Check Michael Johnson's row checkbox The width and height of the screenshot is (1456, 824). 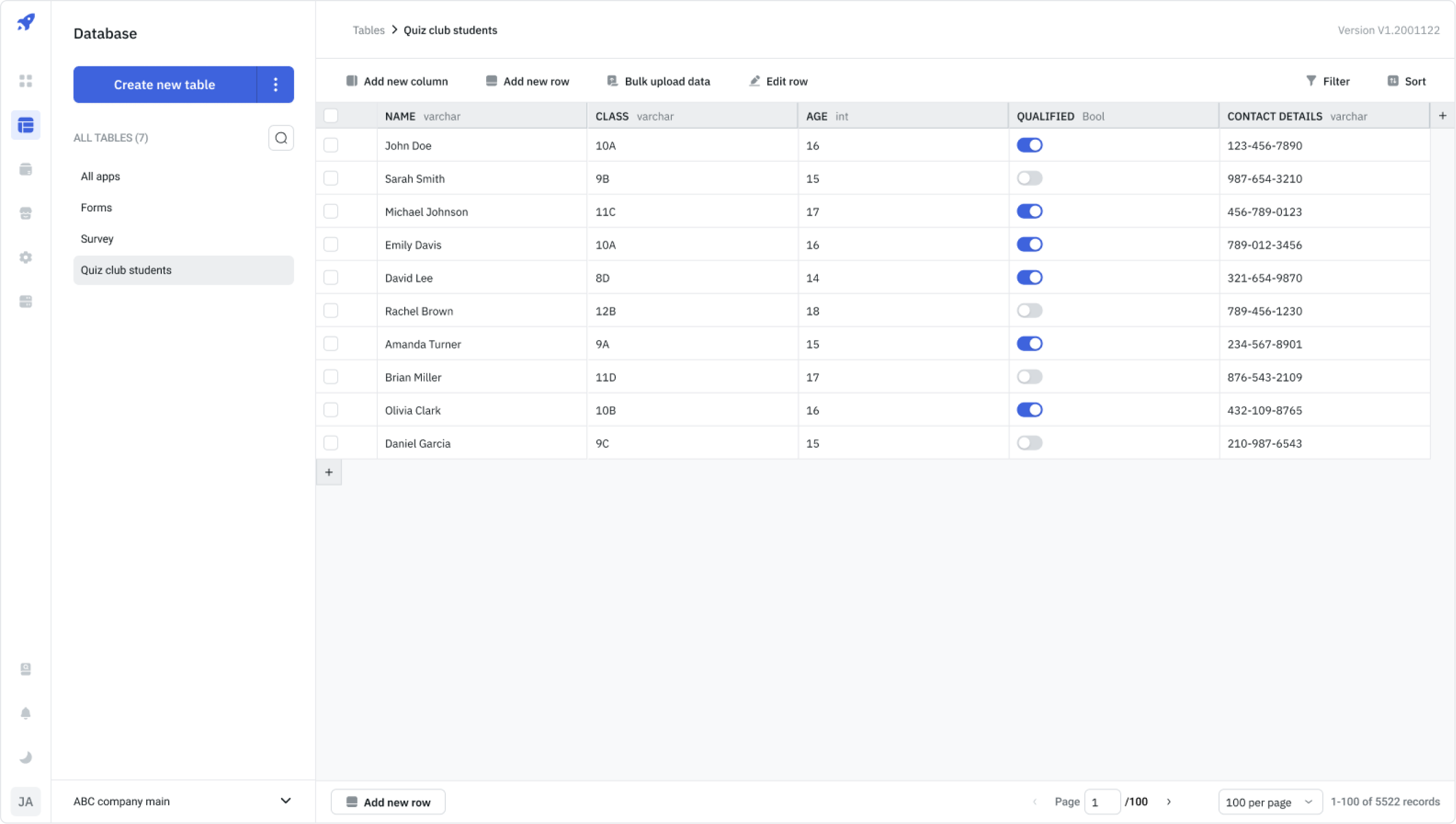(x=331, y=211)
